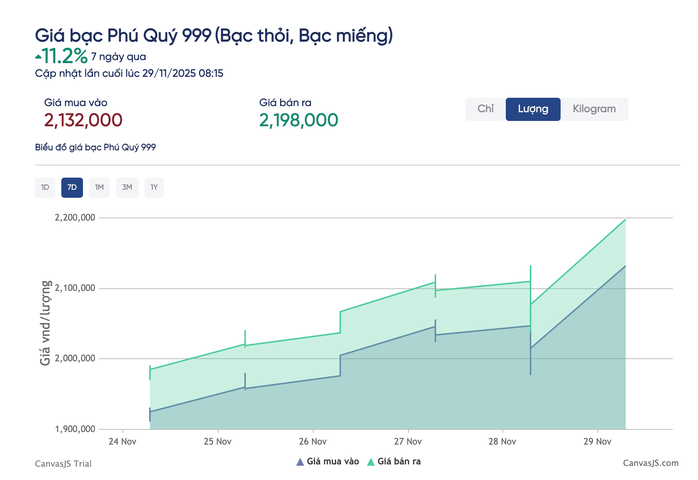Select the 7D time range button

coord(72,187)
